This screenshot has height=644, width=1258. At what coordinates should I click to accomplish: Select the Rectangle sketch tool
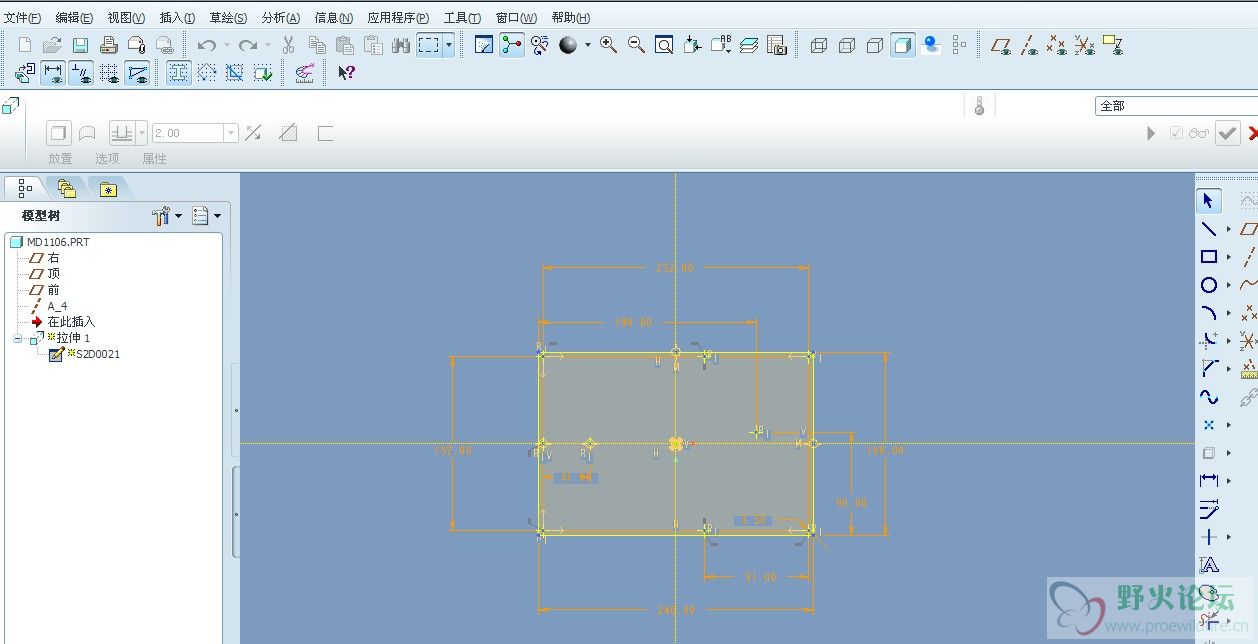1209,257
